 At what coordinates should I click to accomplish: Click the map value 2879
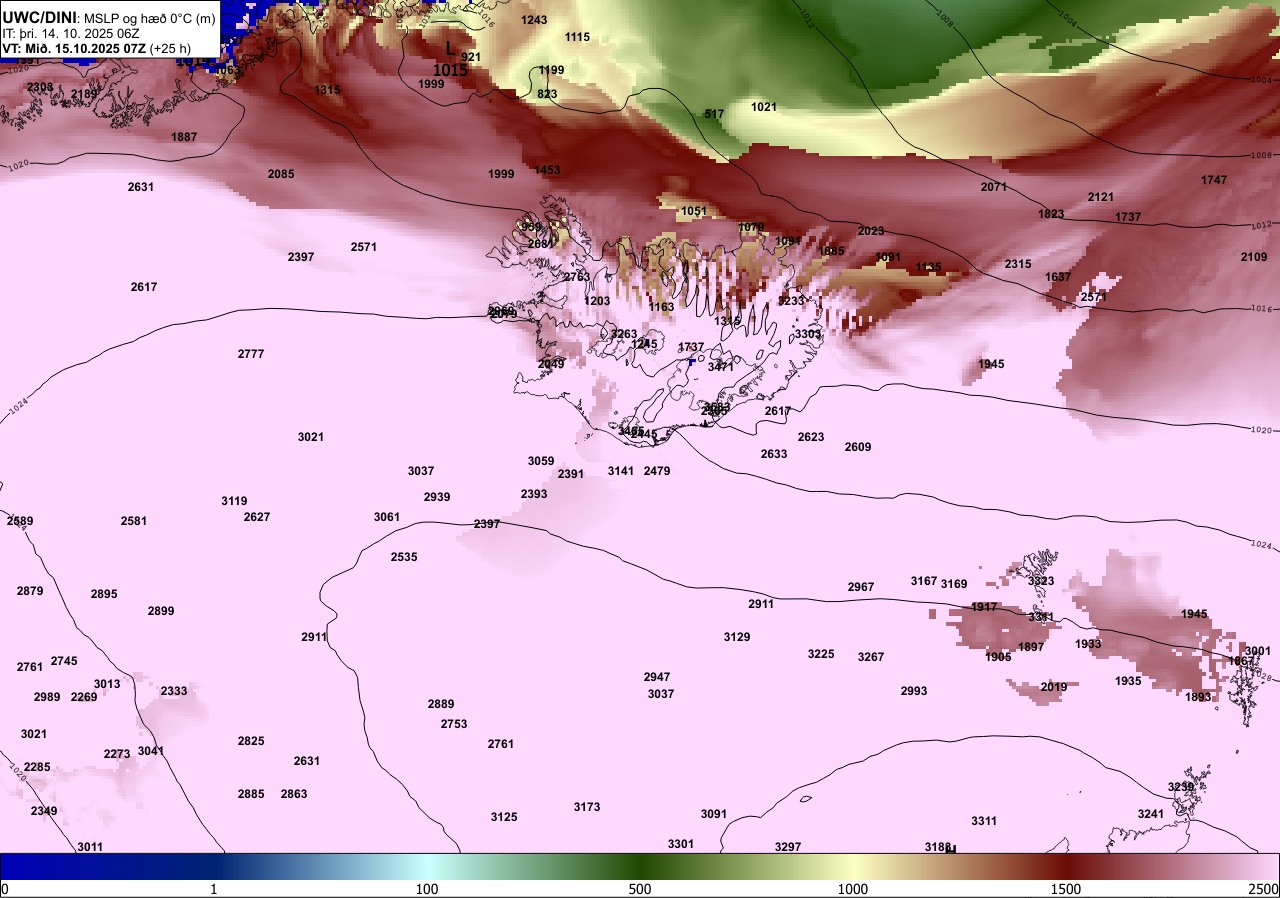tap(30, 591)
